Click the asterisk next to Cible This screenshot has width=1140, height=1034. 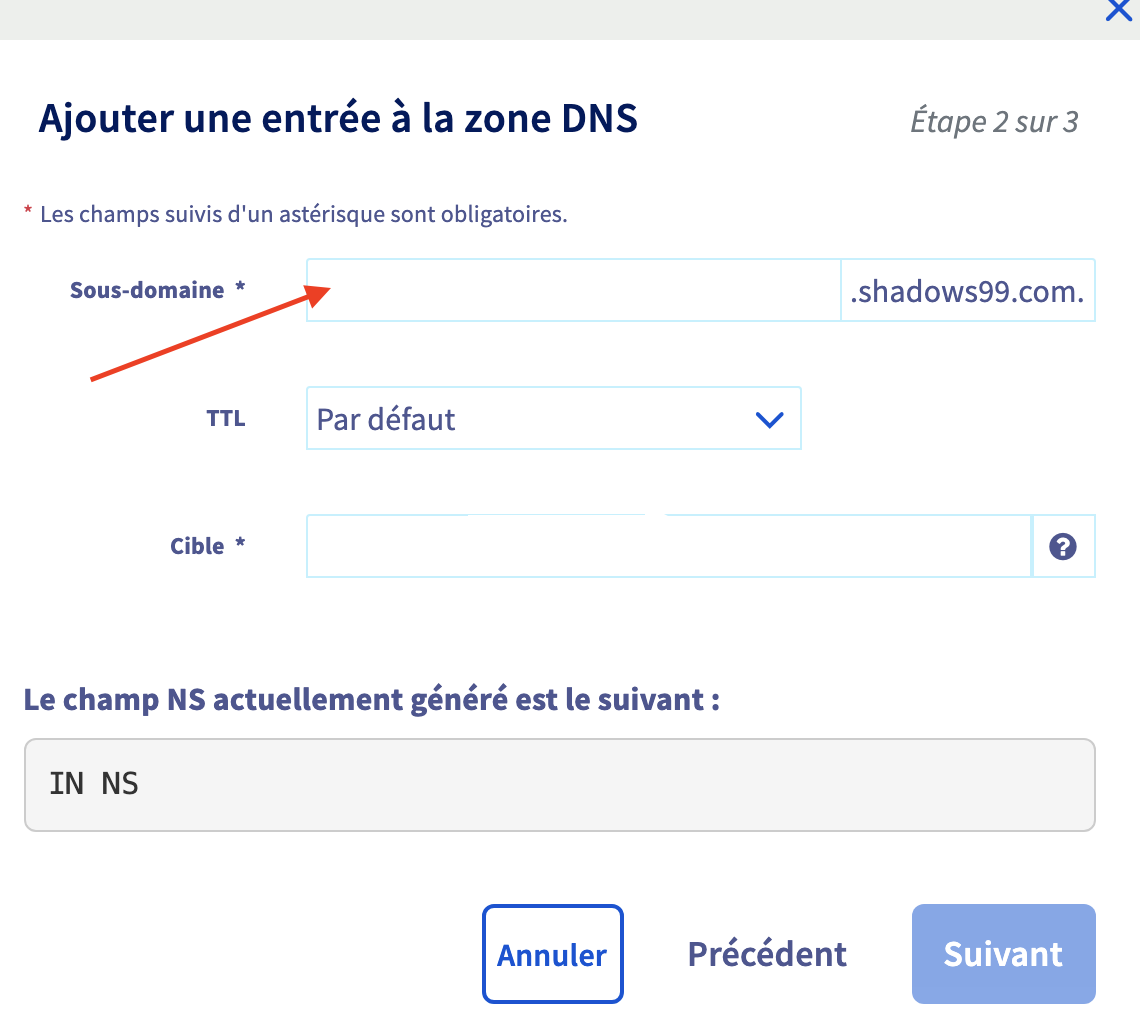240,542
